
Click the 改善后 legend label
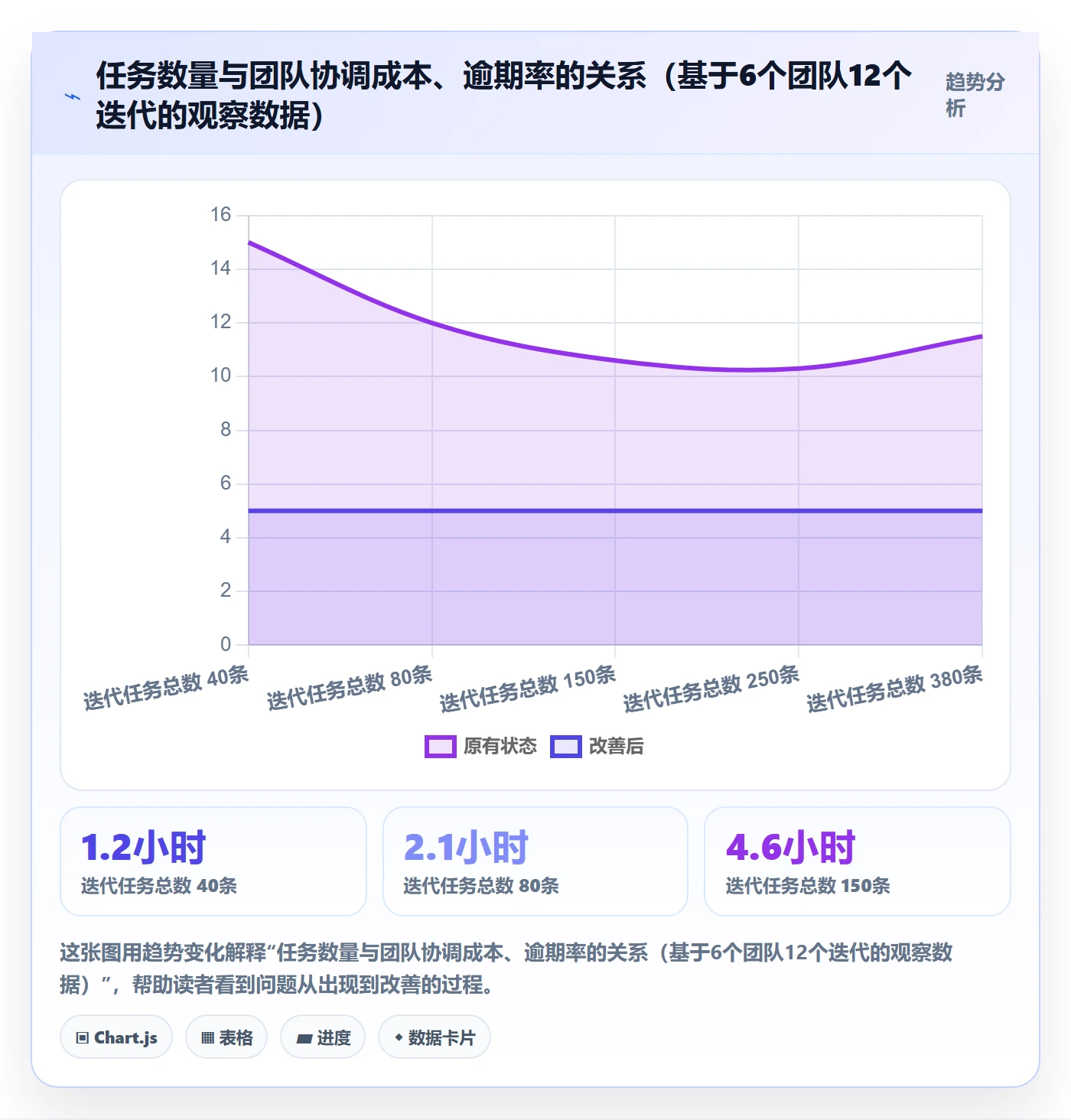tap(616, 747)
